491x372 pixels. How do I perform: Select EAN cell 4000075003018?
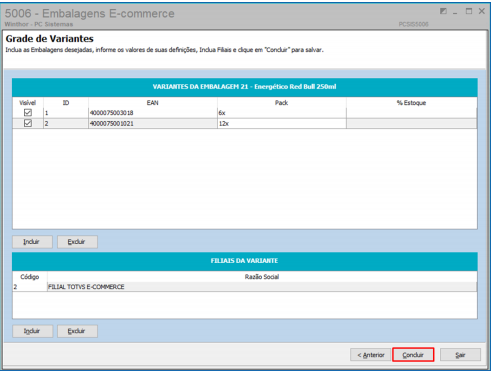153,113
